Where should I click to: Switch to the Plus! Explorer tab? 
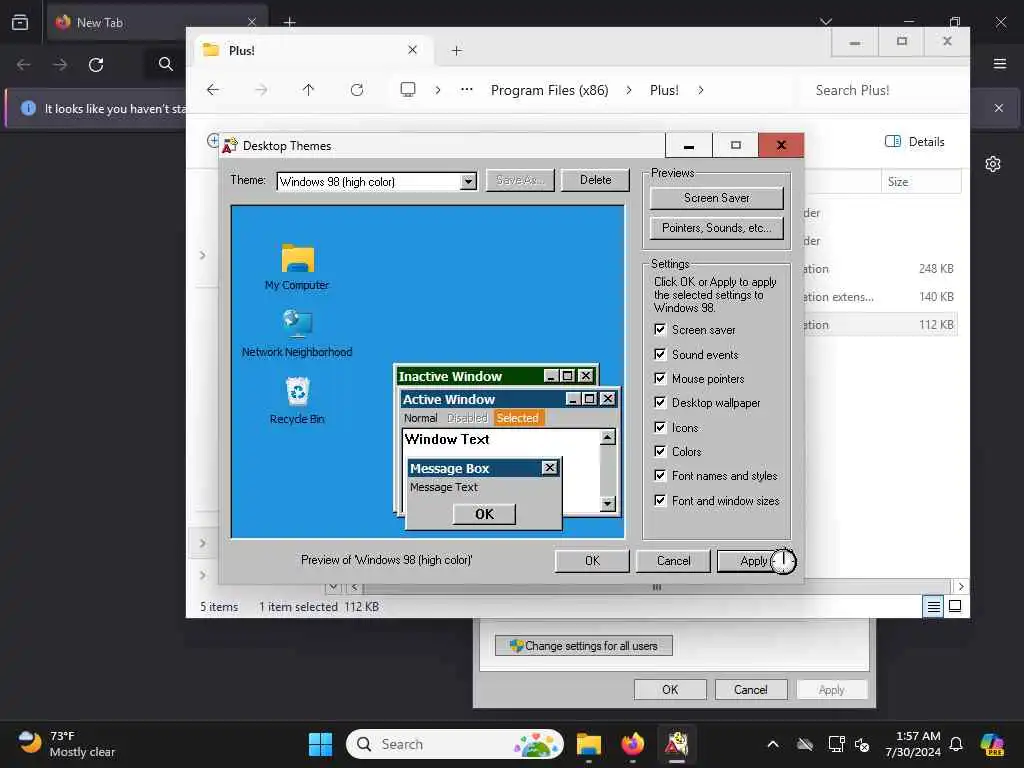(x=313, y=50)
